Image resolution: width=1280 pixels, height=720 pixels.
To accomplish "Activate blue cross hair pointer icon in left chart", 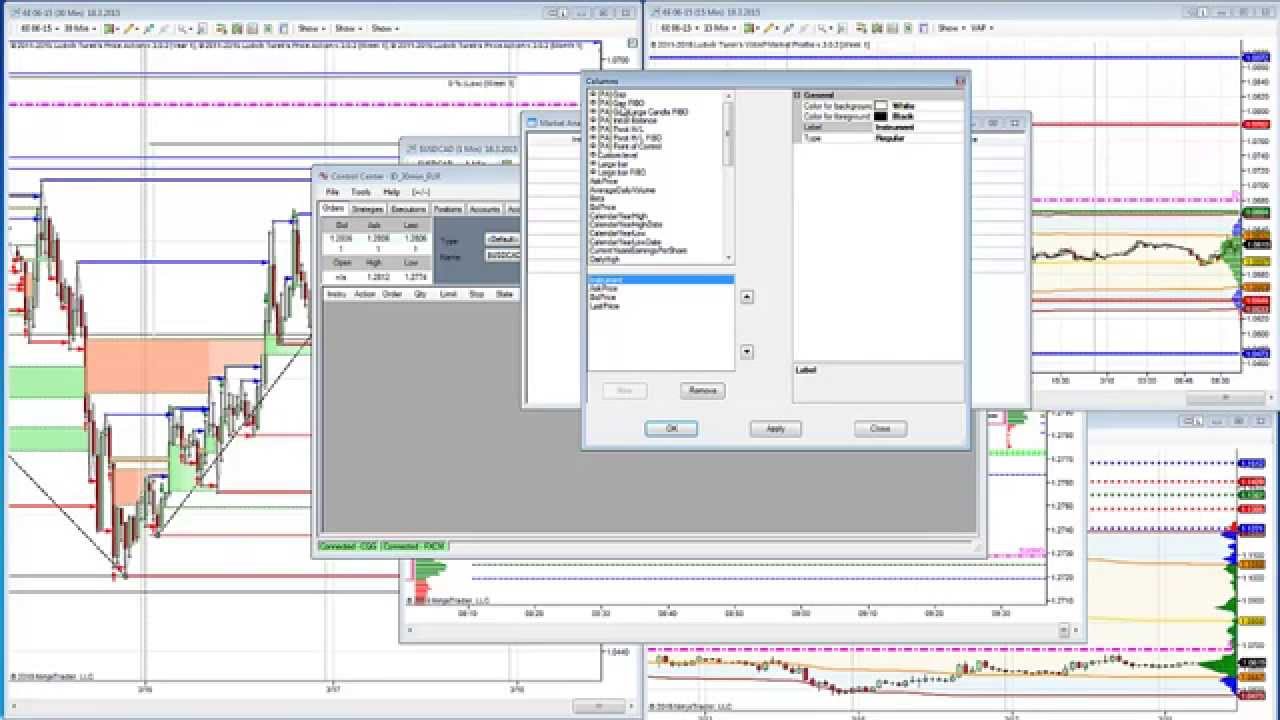I will (x=149, y=28).
